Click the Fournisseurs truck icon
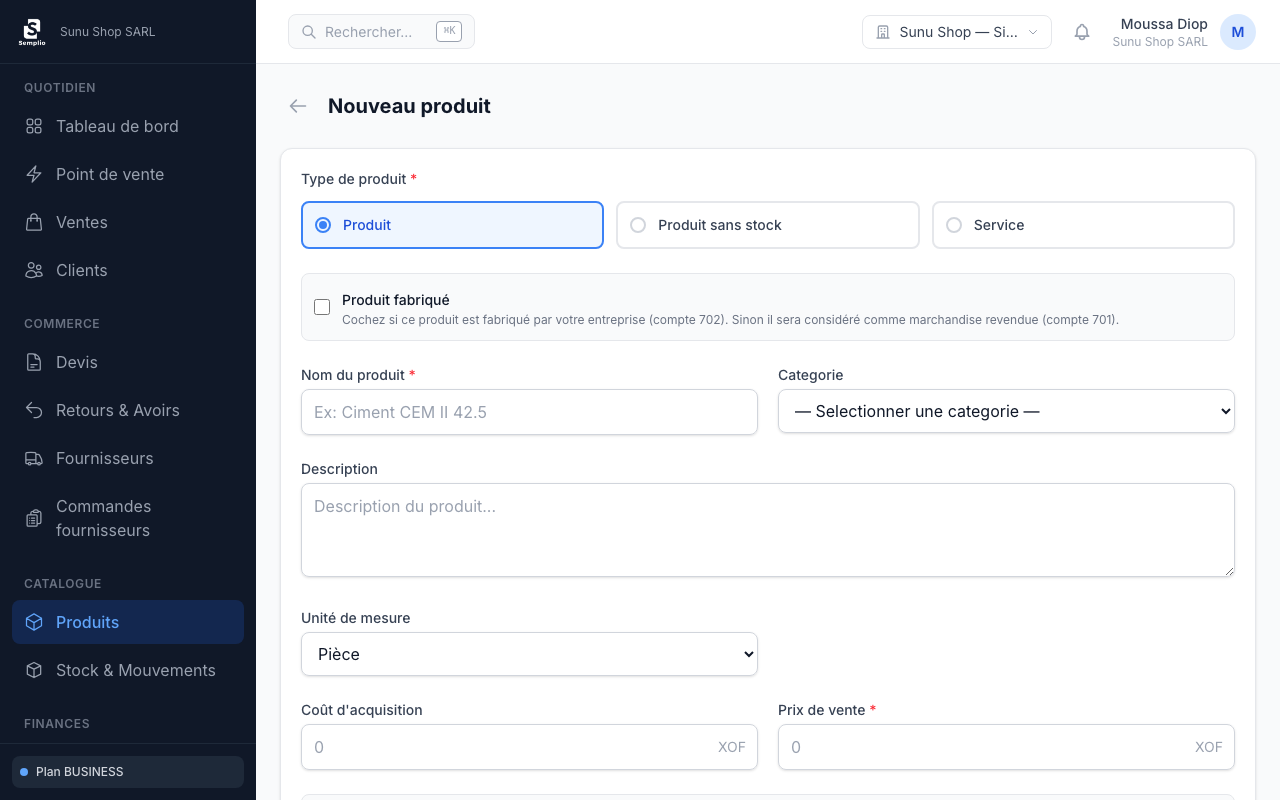This screenshot has height=800, width=1280. pos(34,458)
